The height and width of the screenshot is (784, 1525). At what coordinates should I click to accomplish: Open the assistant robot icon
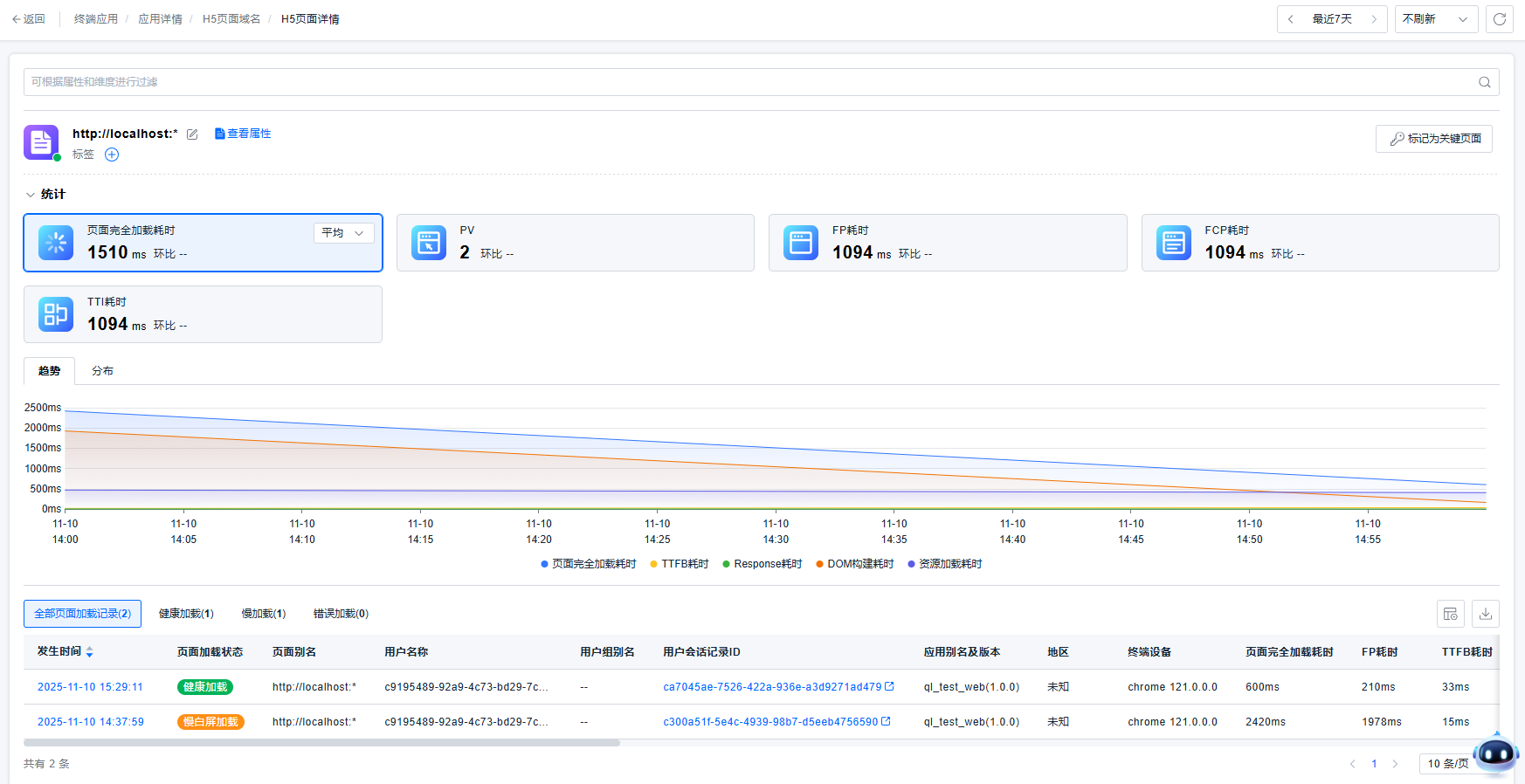pos(1494,753)
